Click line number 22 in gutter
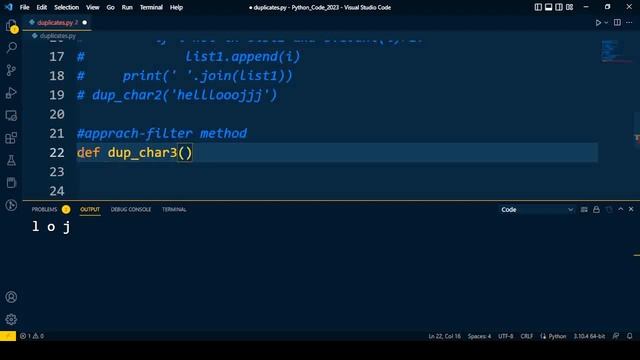The image size is (640, 360). 57,153
